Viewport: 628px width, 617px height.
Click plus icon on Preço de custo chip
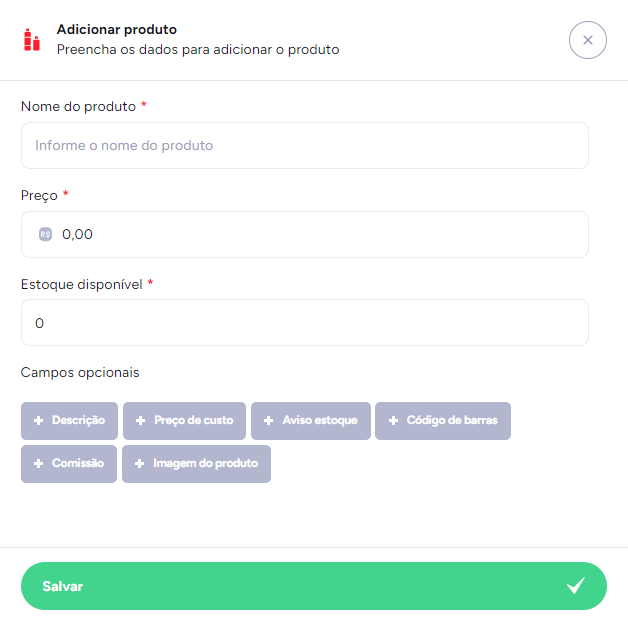(141, 421)
